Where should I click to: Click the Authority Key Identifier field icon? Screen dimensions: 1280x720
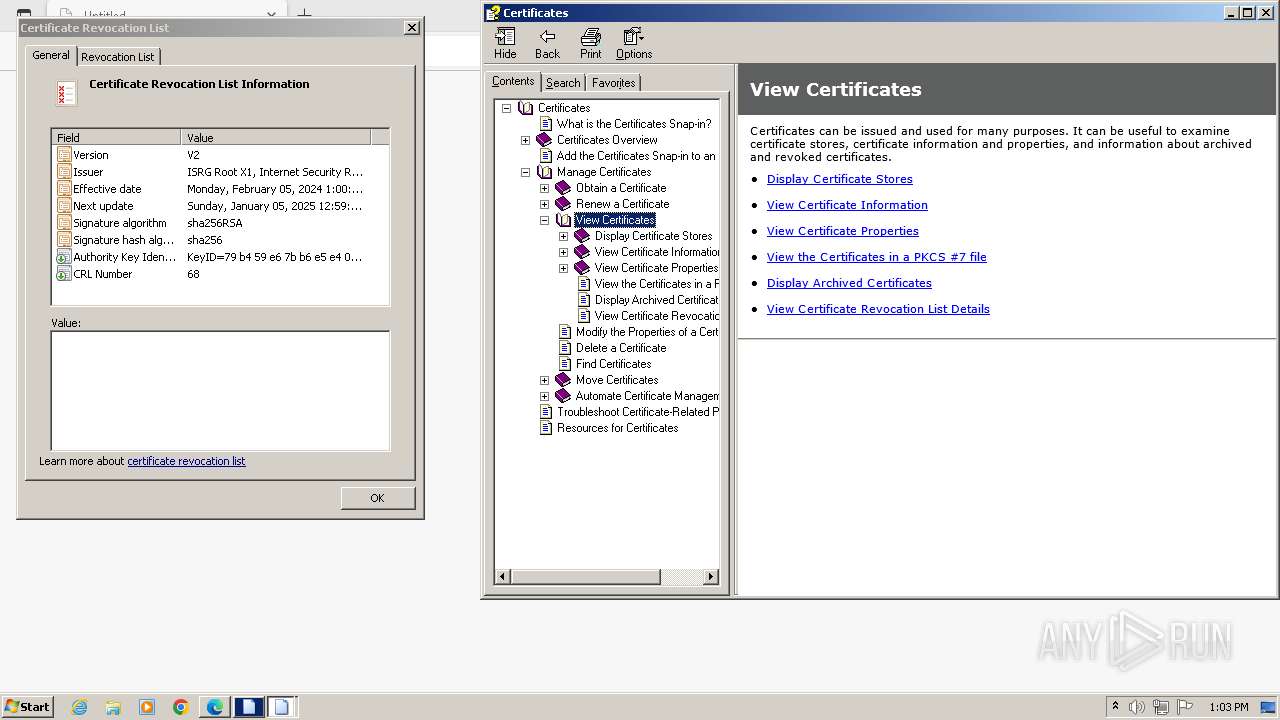64,257
